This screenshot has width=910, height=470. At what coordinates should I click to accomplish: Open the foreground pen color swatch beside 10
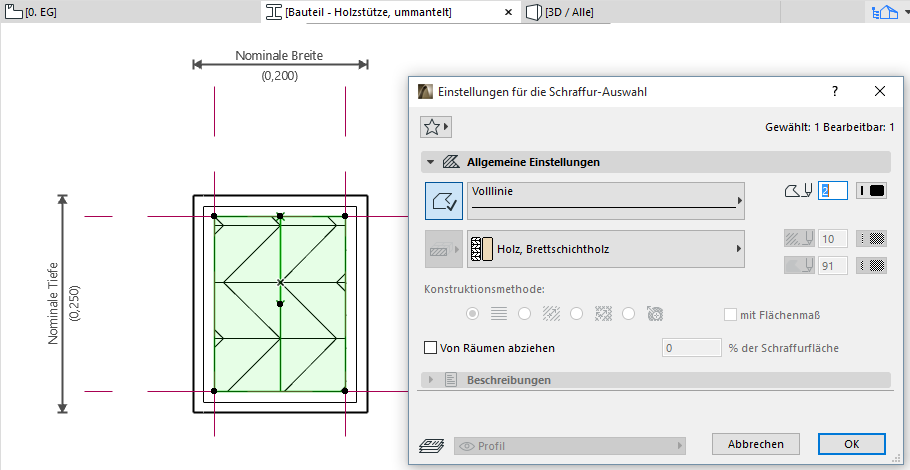click(872, 238)
